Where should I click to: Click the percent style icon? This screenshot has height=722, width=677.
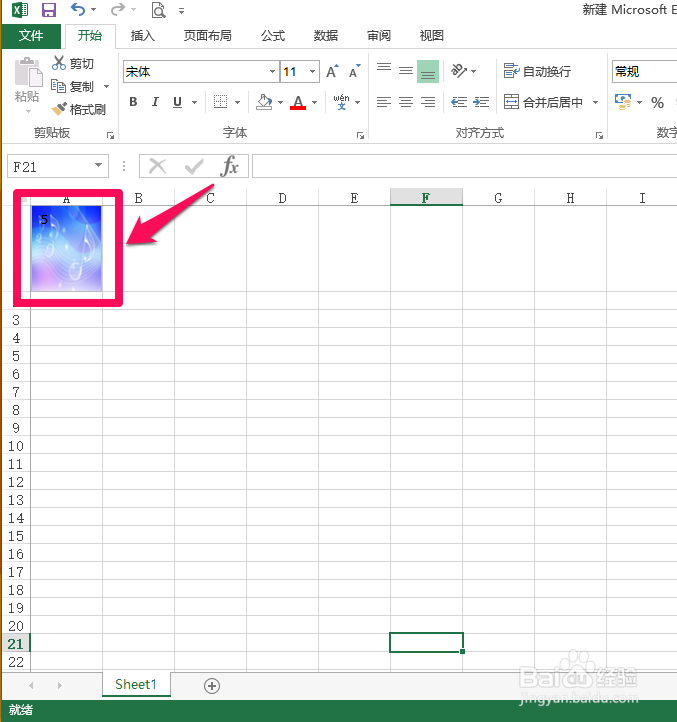pos(658,102)
